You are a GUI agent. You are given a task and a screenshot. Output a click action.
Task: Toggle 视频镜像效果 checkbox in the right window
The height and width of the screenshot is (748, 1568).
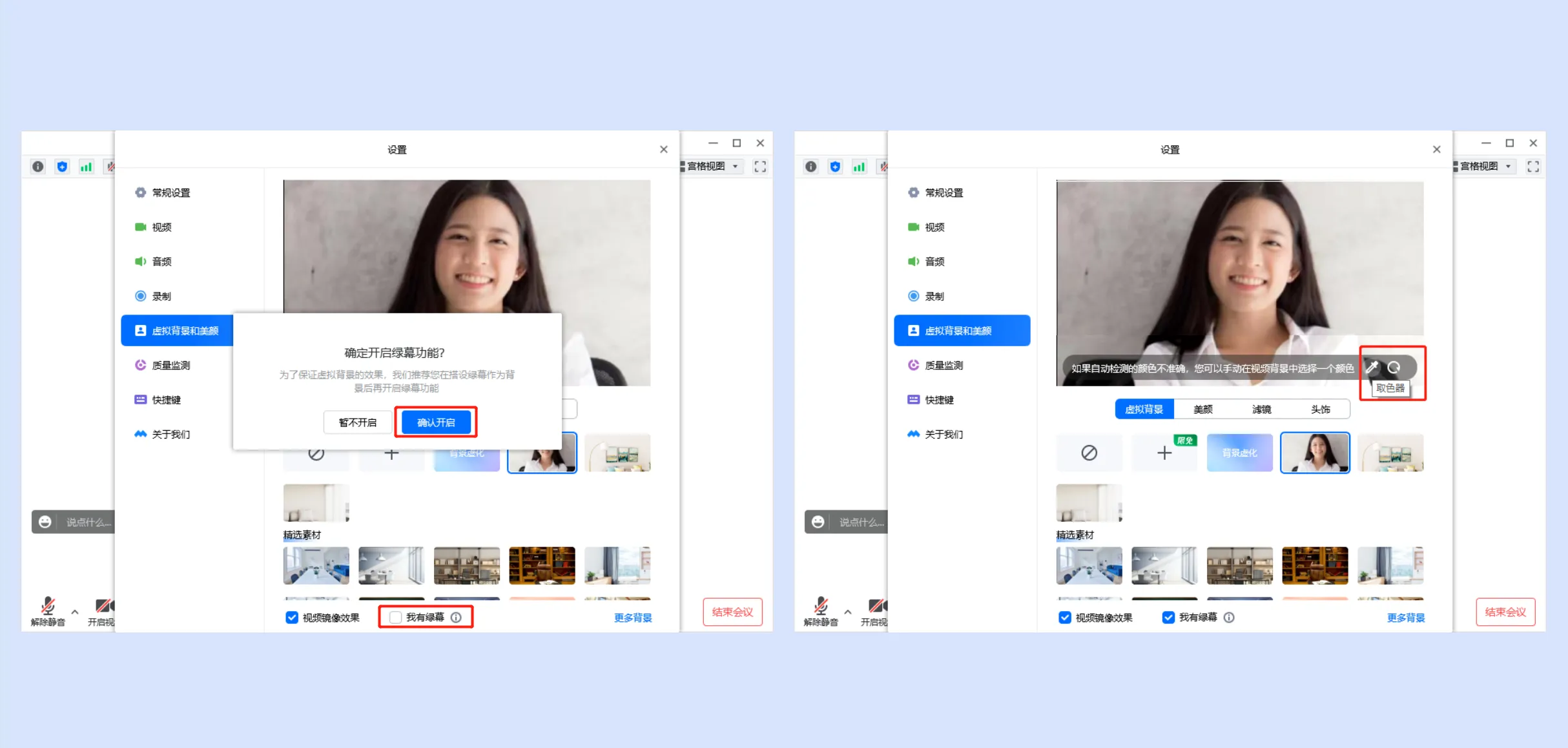coord(1065,618)
